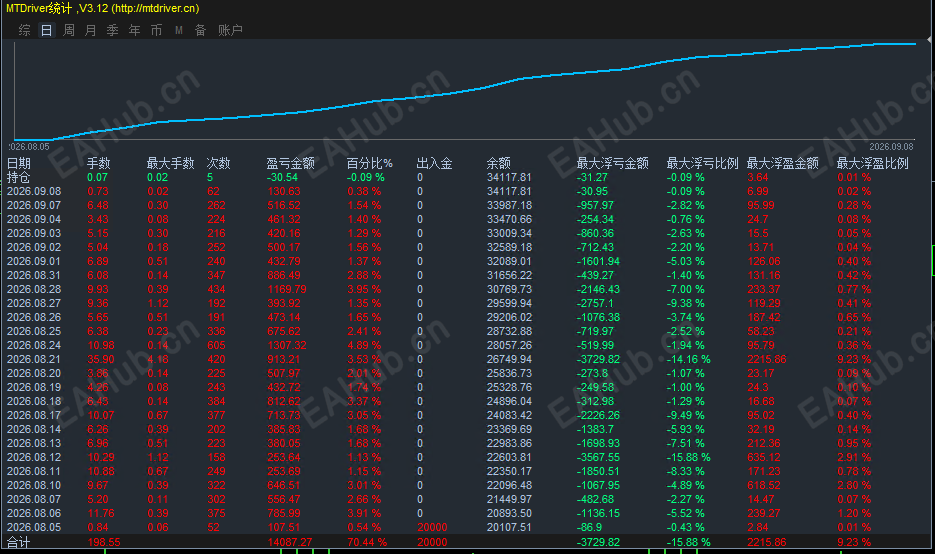
Task: Click the MTDriver统计 V3.12 title text
Action: tap(103, 8)
